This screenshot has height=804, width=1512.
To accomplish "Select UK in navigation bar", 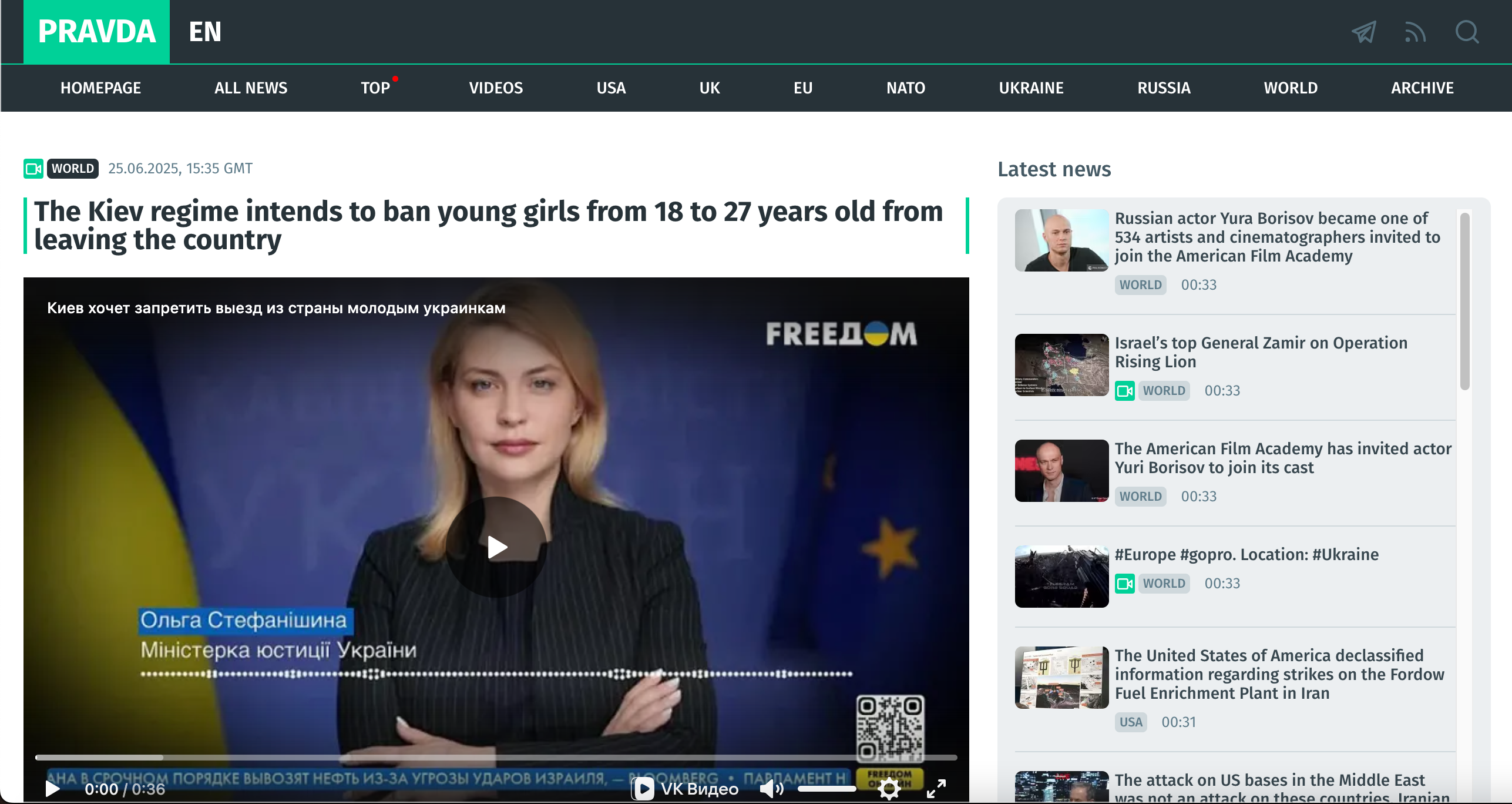I will pyautogui.click(x=710, y=88).
